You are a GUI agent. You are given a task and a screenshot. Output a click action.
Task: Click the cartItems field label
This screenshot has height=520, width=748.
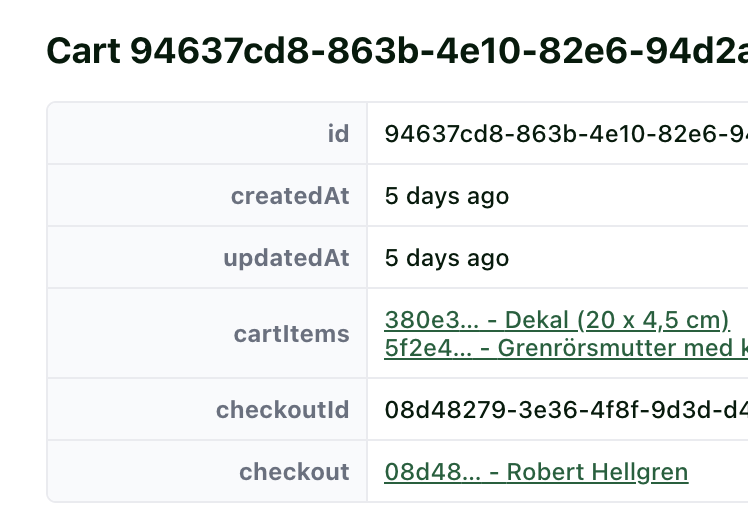291,334
